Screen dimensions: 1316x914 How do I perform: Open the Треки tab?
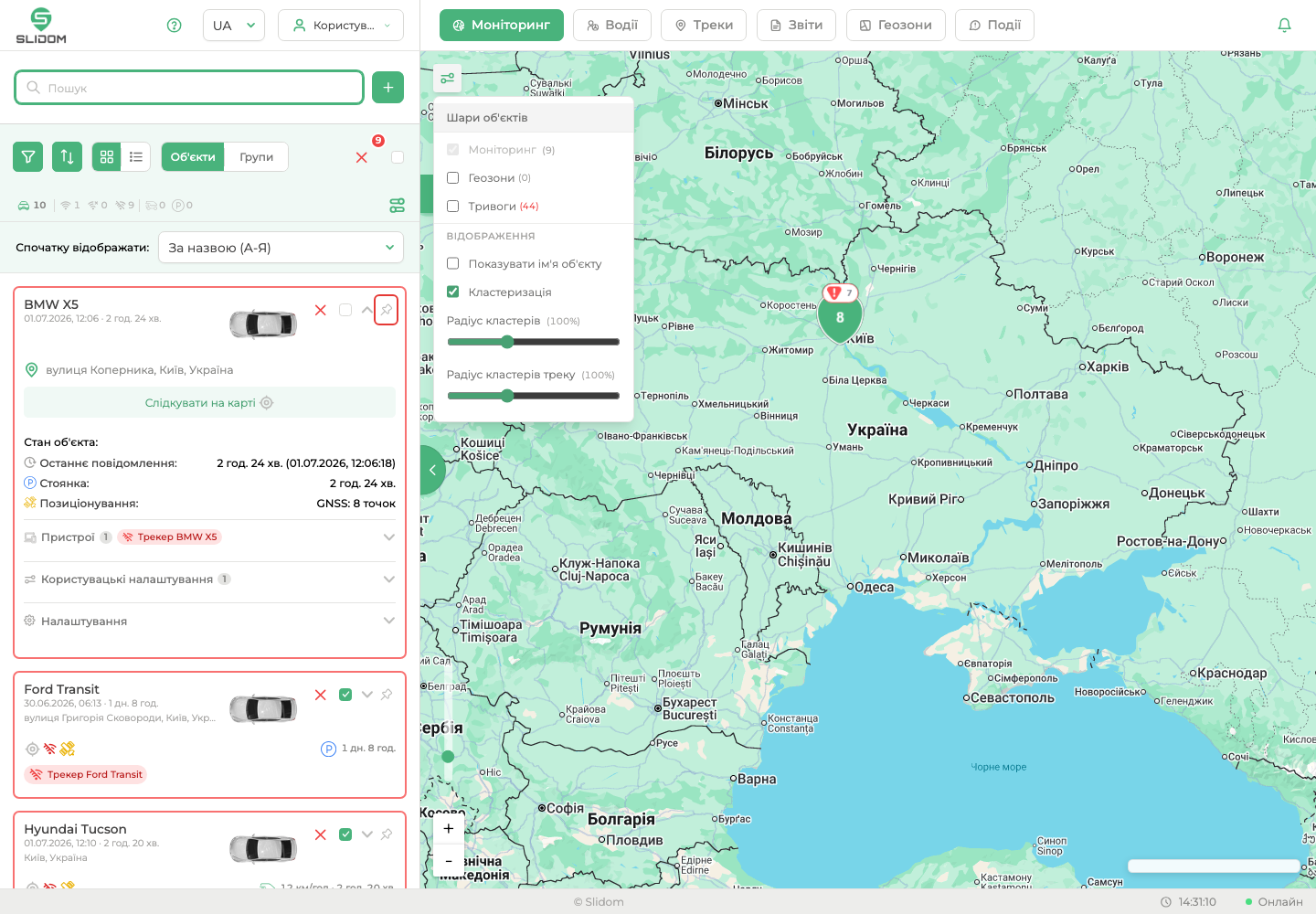(x=704, y=26)
